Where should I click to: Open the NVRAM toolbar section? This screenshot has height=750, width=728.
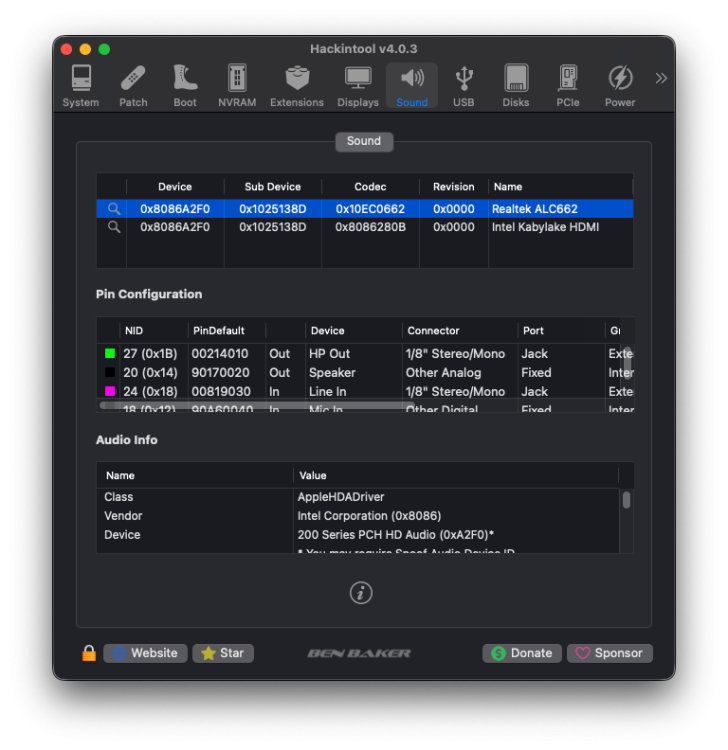tap(237, 86)
